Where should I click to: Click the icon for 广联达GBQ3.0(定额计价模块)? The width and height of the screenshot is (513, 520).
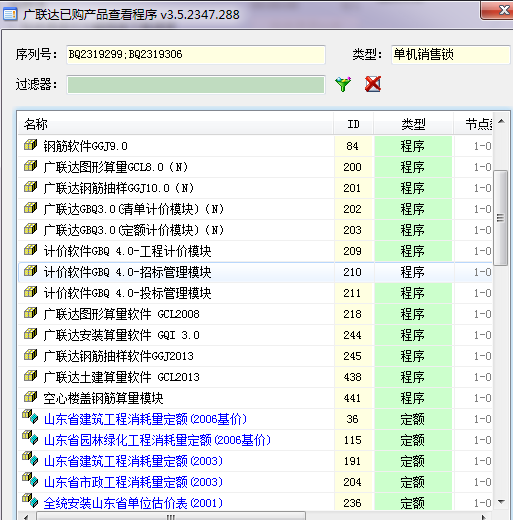30,229
